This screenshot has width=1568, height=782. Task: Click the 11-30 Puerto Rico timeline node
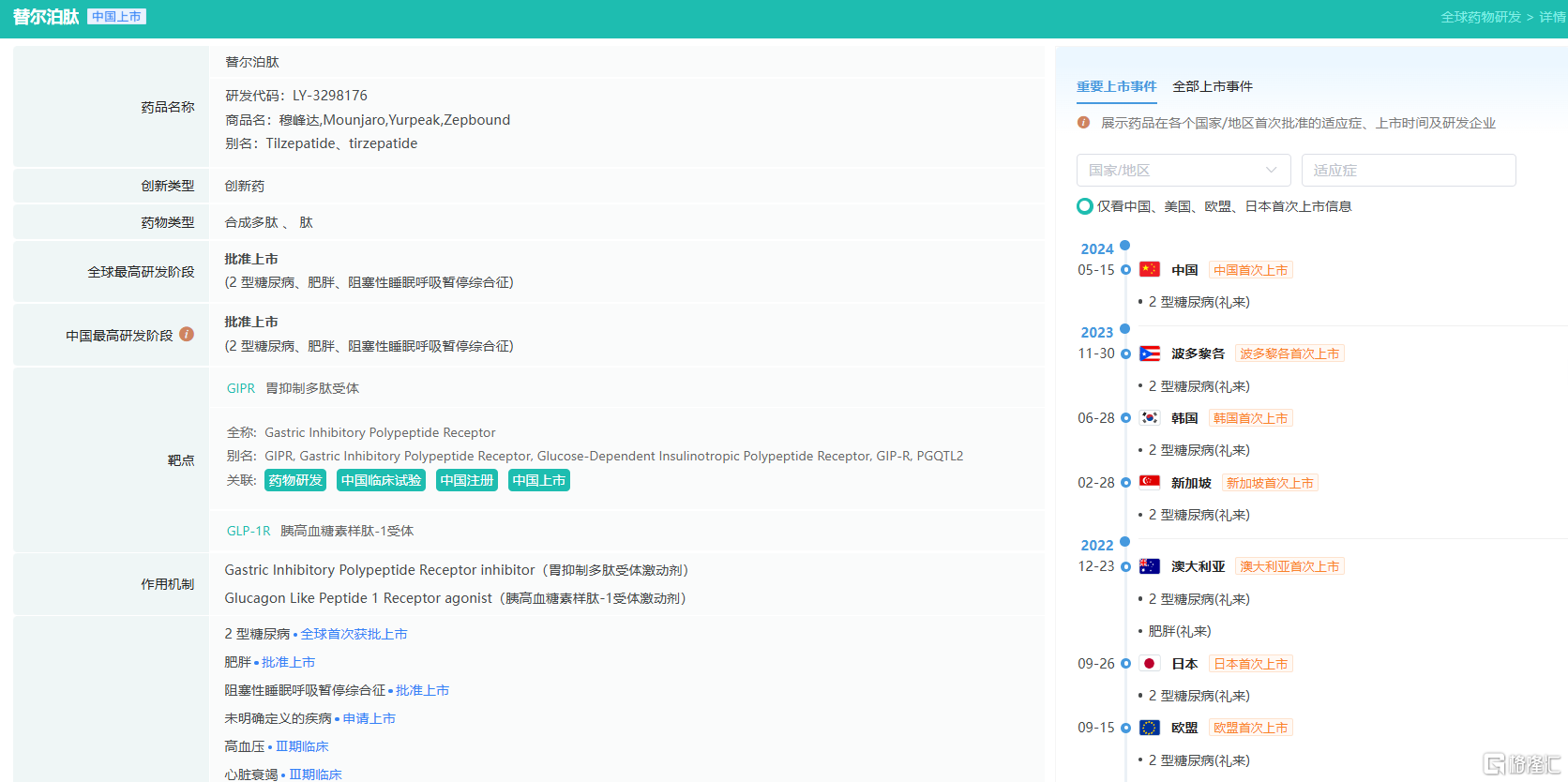click(1125, 353)
